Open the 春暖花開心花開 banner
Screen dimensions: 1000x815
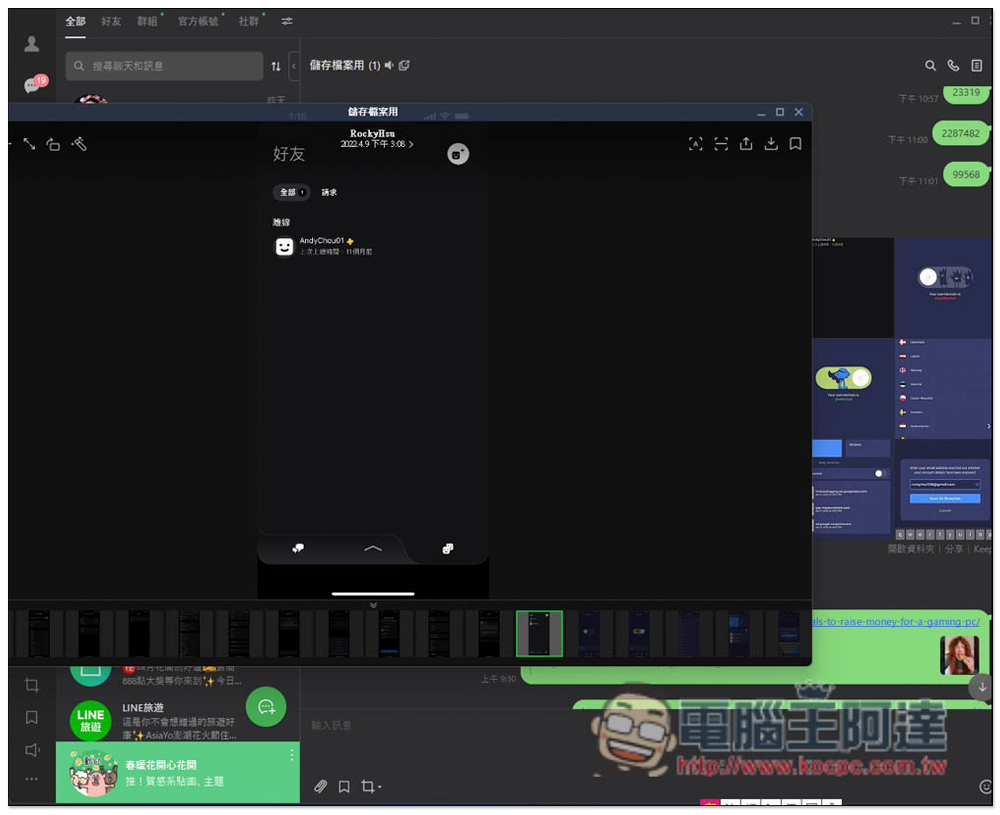(178, 772)
